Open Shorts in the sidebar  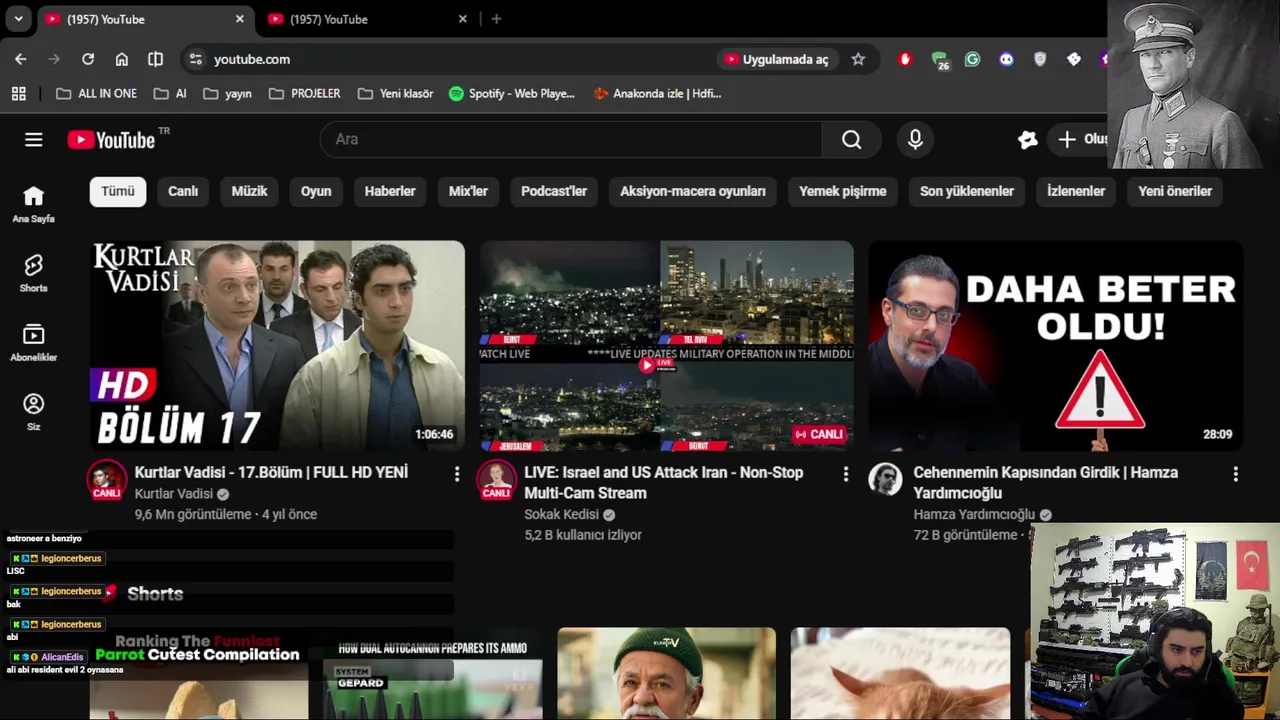[34, 273]
